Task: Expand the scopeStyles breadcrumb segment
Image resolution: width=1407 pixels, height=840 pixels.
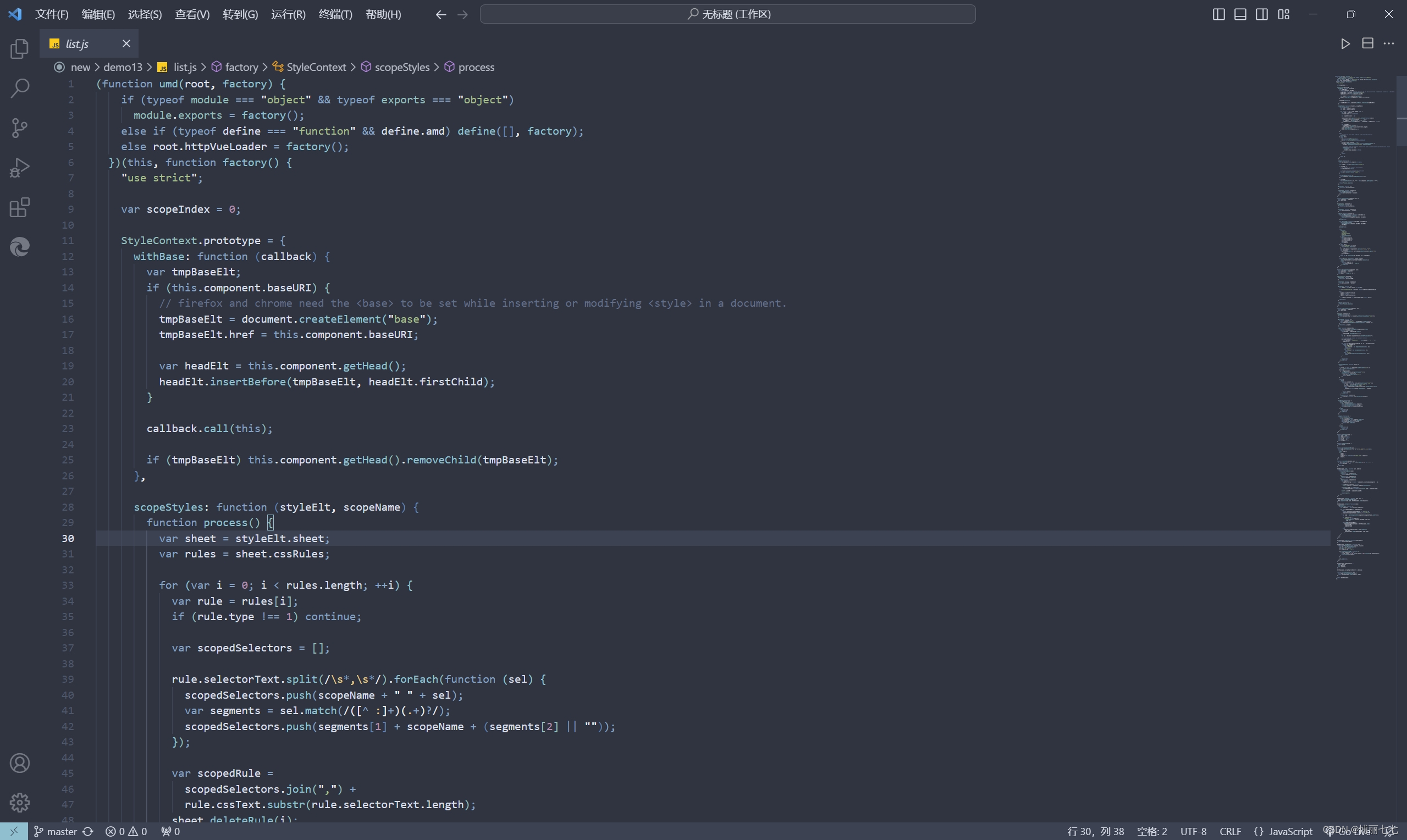Action: pos(401,67)
